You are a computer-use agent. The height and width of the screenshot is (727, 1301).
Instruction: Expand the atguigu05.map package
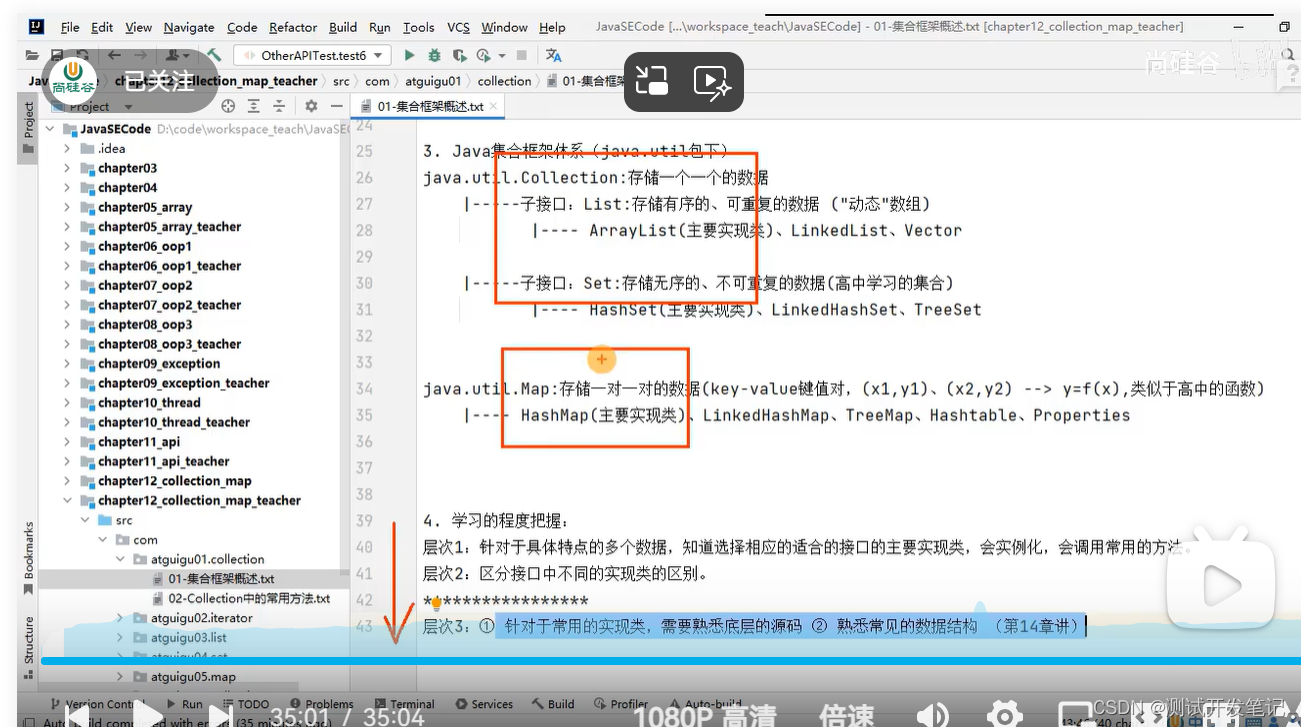click(x=121, y=677)
